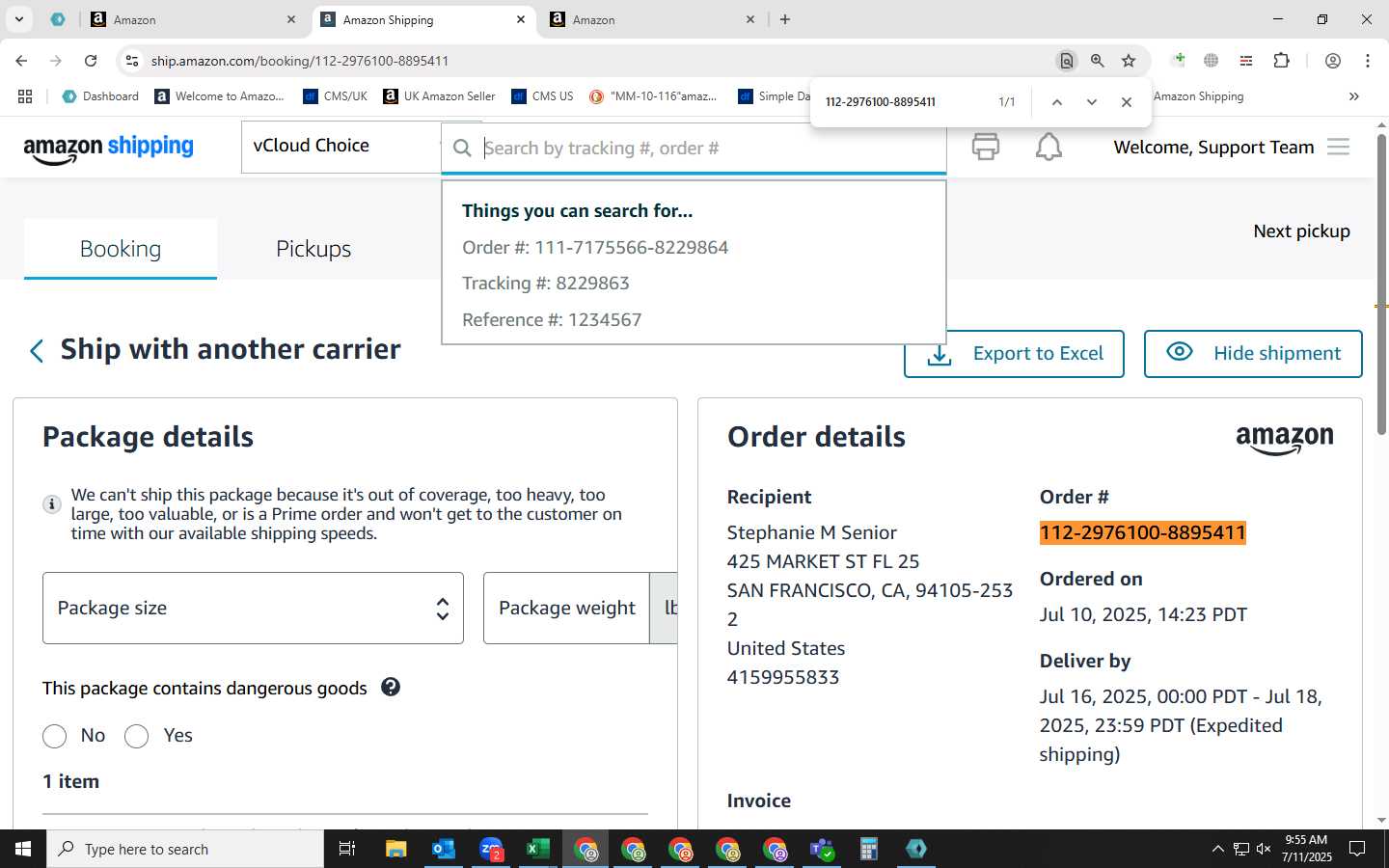
Task: Click the amazon shipping logo
Action: 108,148
